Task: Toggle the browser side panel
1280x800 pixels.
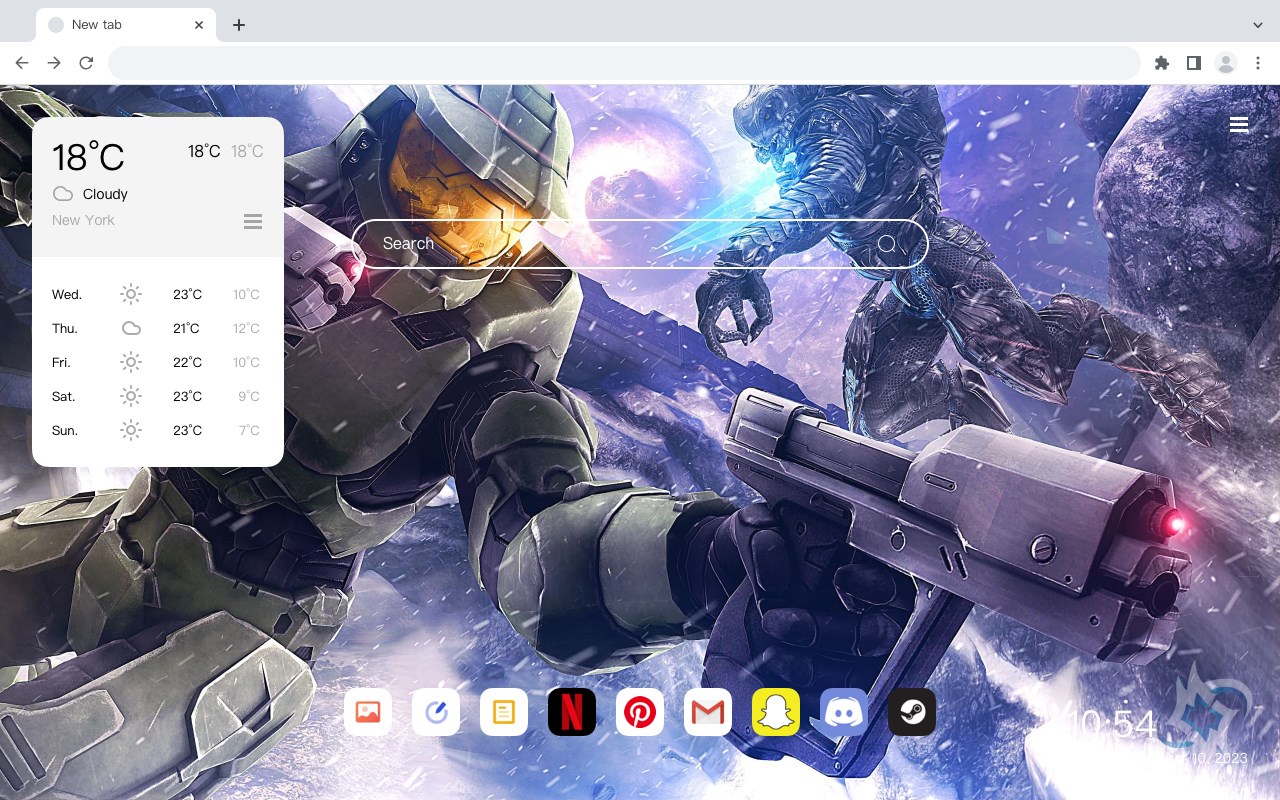Action: point(1194,63)
